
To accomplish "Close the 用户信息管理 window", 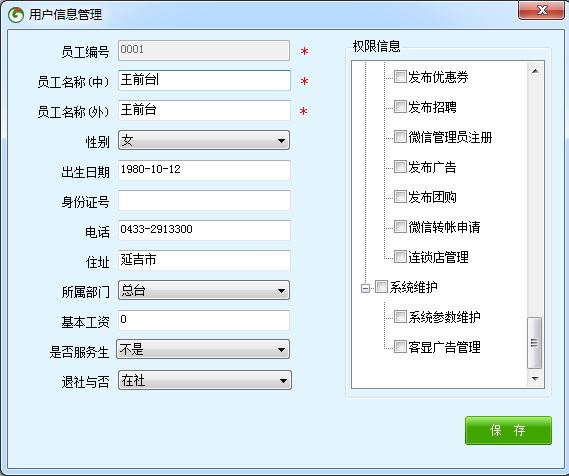I will pos(541,10).
